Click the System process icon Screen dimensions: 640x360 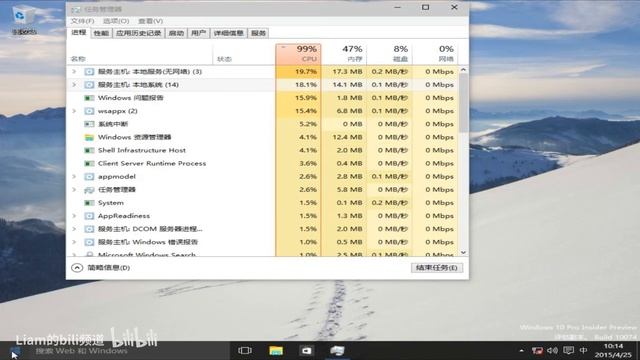tap(89, 202)
